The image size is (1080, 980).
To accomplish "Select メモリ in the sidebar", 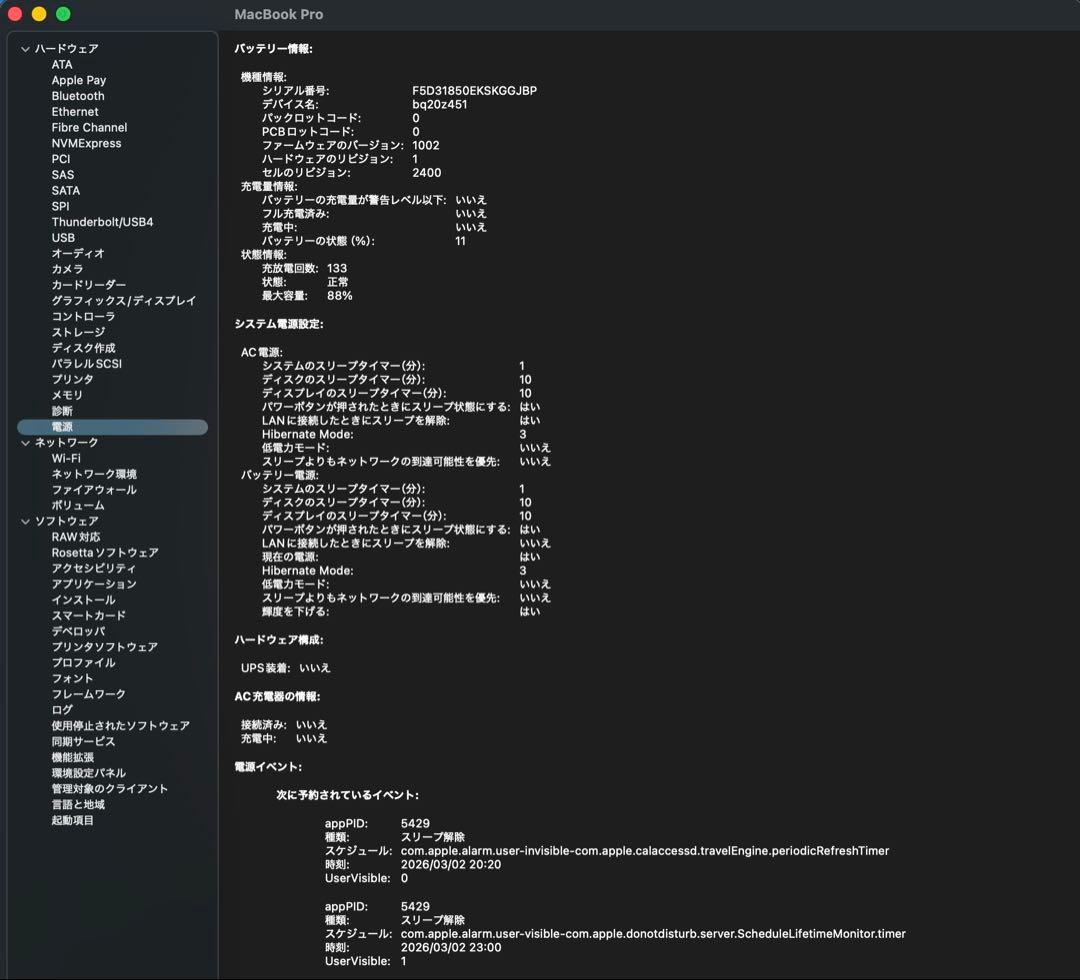I will pyautogui.click(x=67, y=395).
